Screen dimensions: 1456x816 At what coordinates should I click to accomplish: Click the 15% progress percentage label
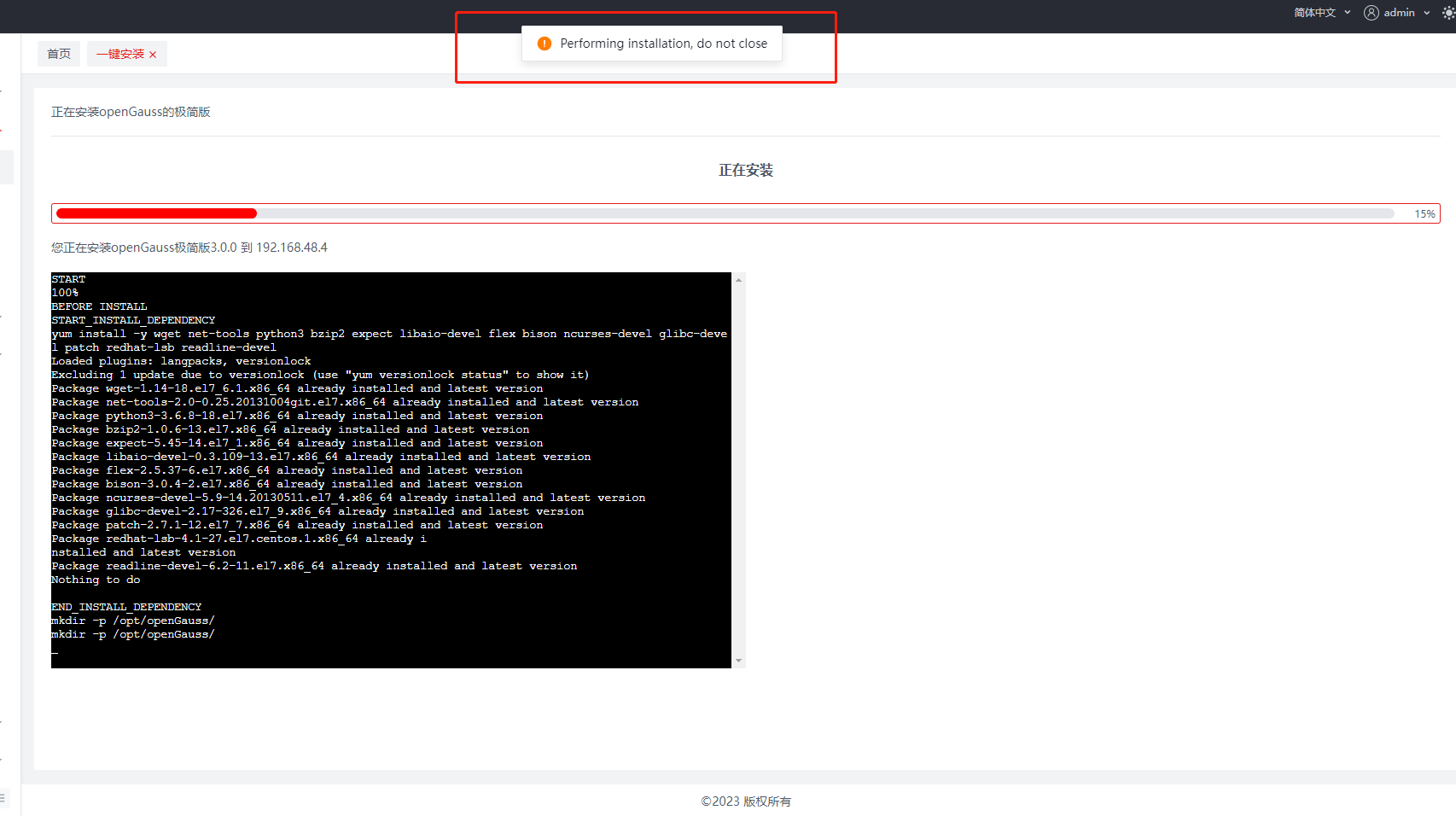(1424, 214)
